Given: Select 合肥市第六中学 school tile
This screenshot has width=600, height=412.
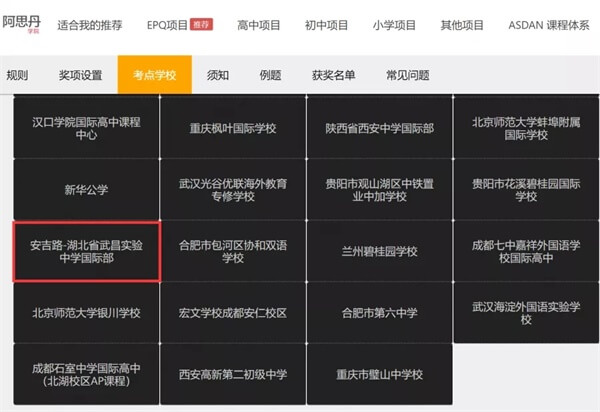Looking at the screenshot, I should [x=379, y=313].
